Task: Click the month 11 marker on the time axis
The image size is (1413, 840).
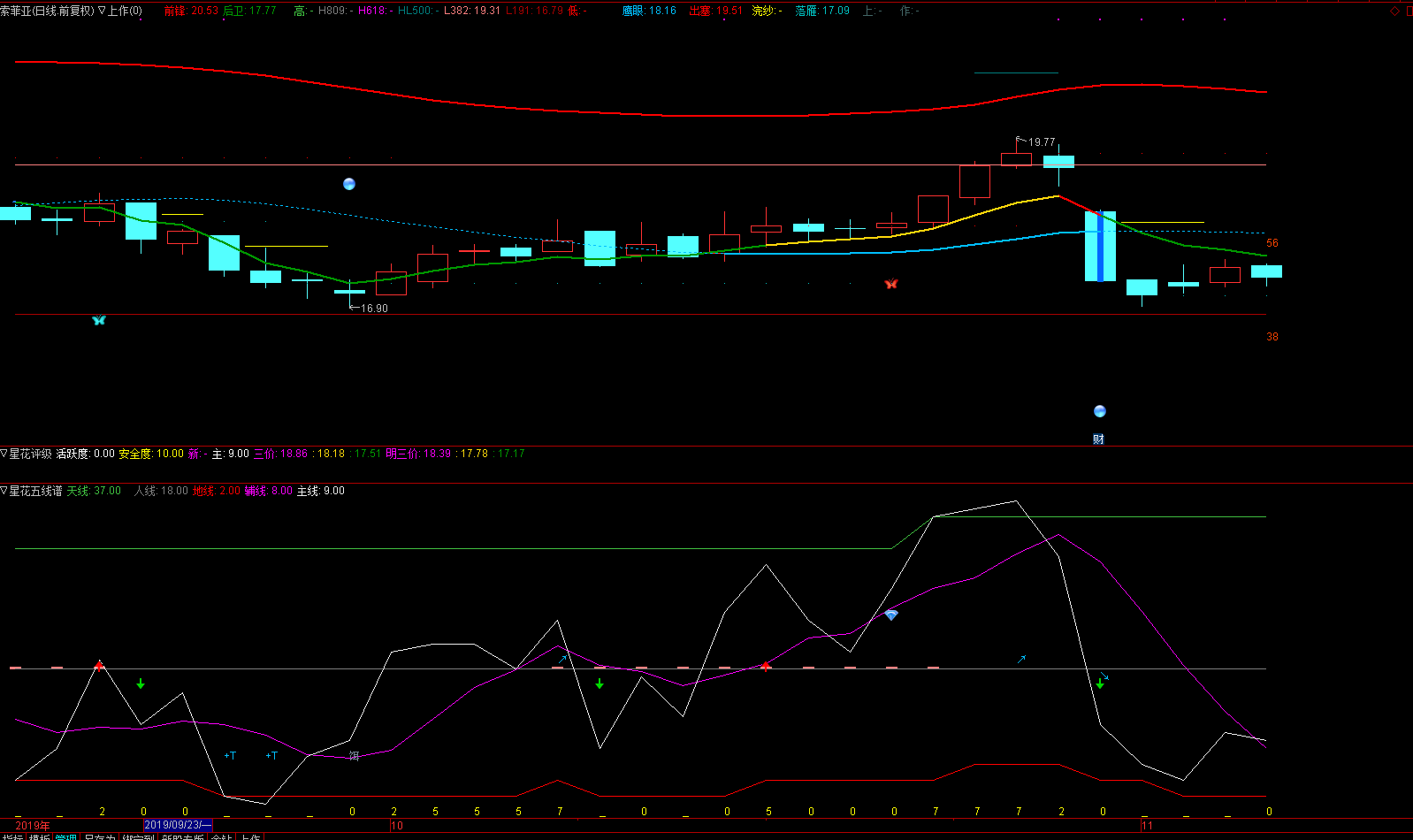Action: 1147,826
